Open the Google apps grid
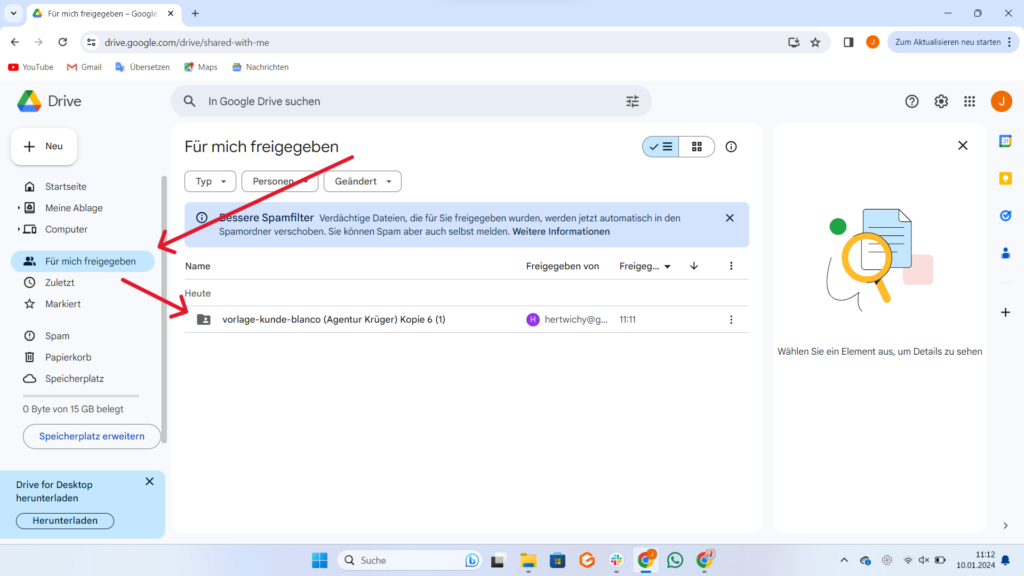 [969, 101]
